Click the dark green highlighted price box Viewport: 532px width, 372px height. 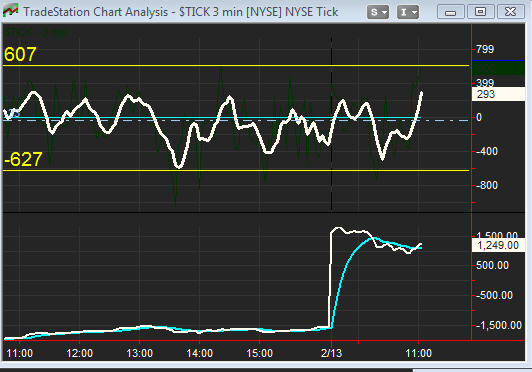(498, 68)
